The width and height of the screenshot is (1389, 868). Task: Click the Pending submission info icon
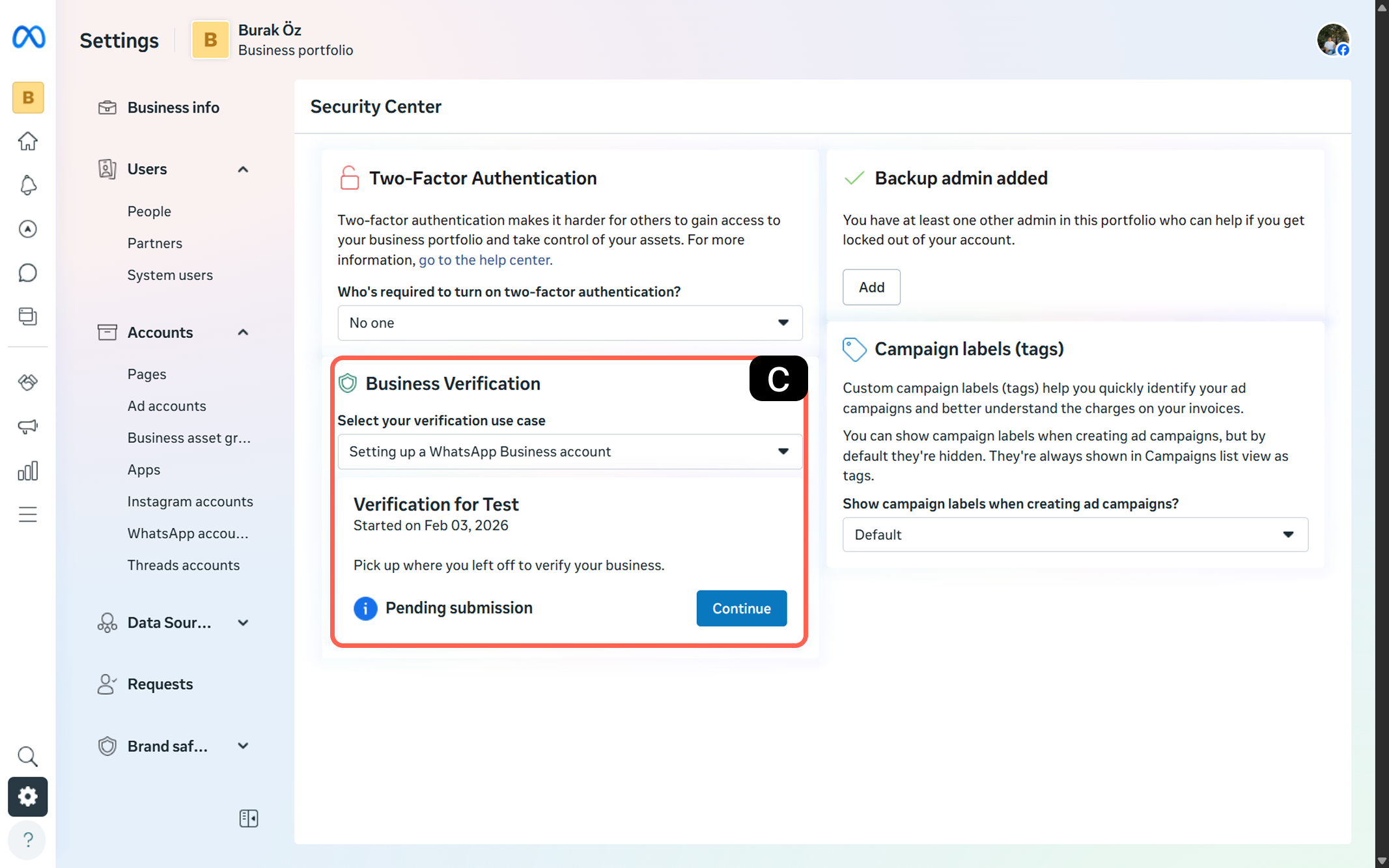pos(365,608)
